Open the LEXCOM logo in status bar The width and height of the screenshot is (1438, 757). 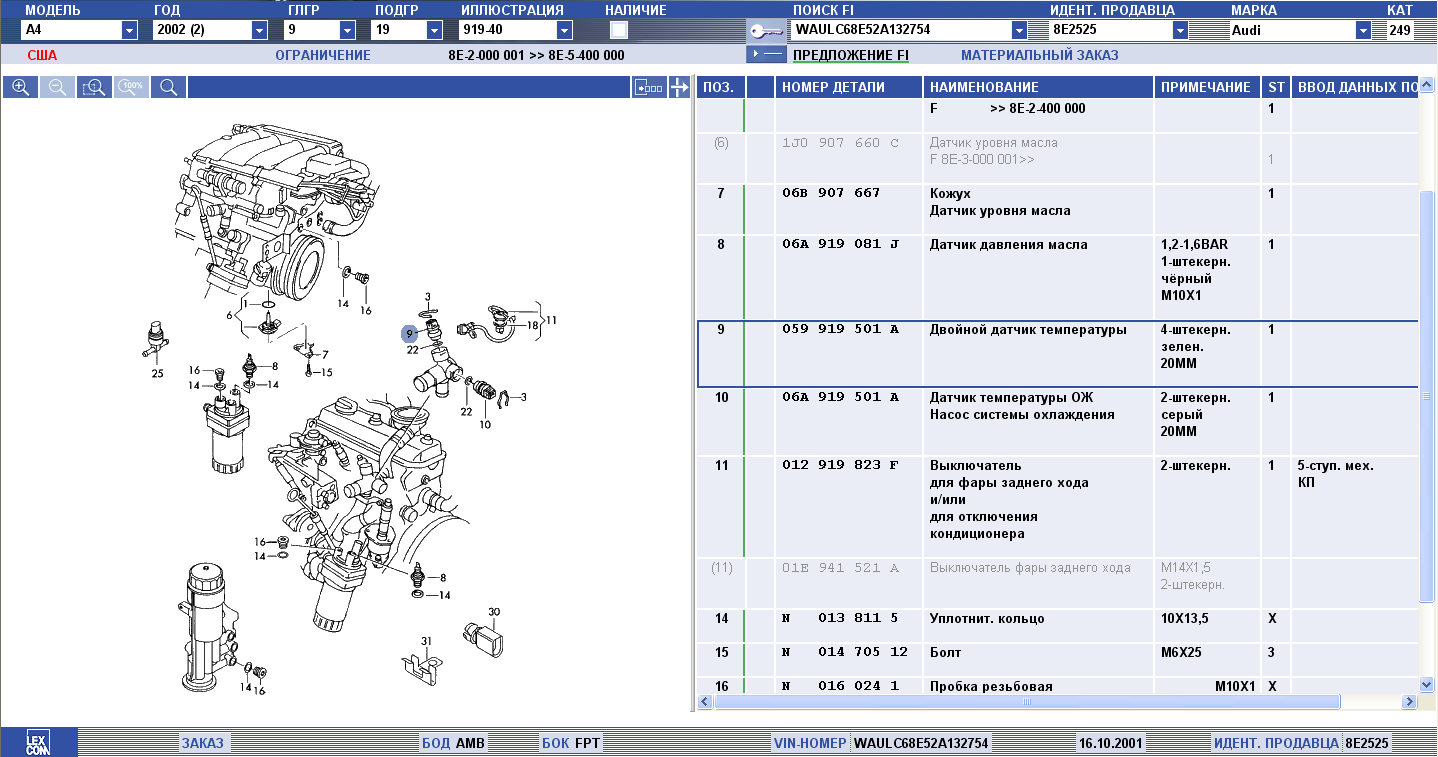(38, 743)
